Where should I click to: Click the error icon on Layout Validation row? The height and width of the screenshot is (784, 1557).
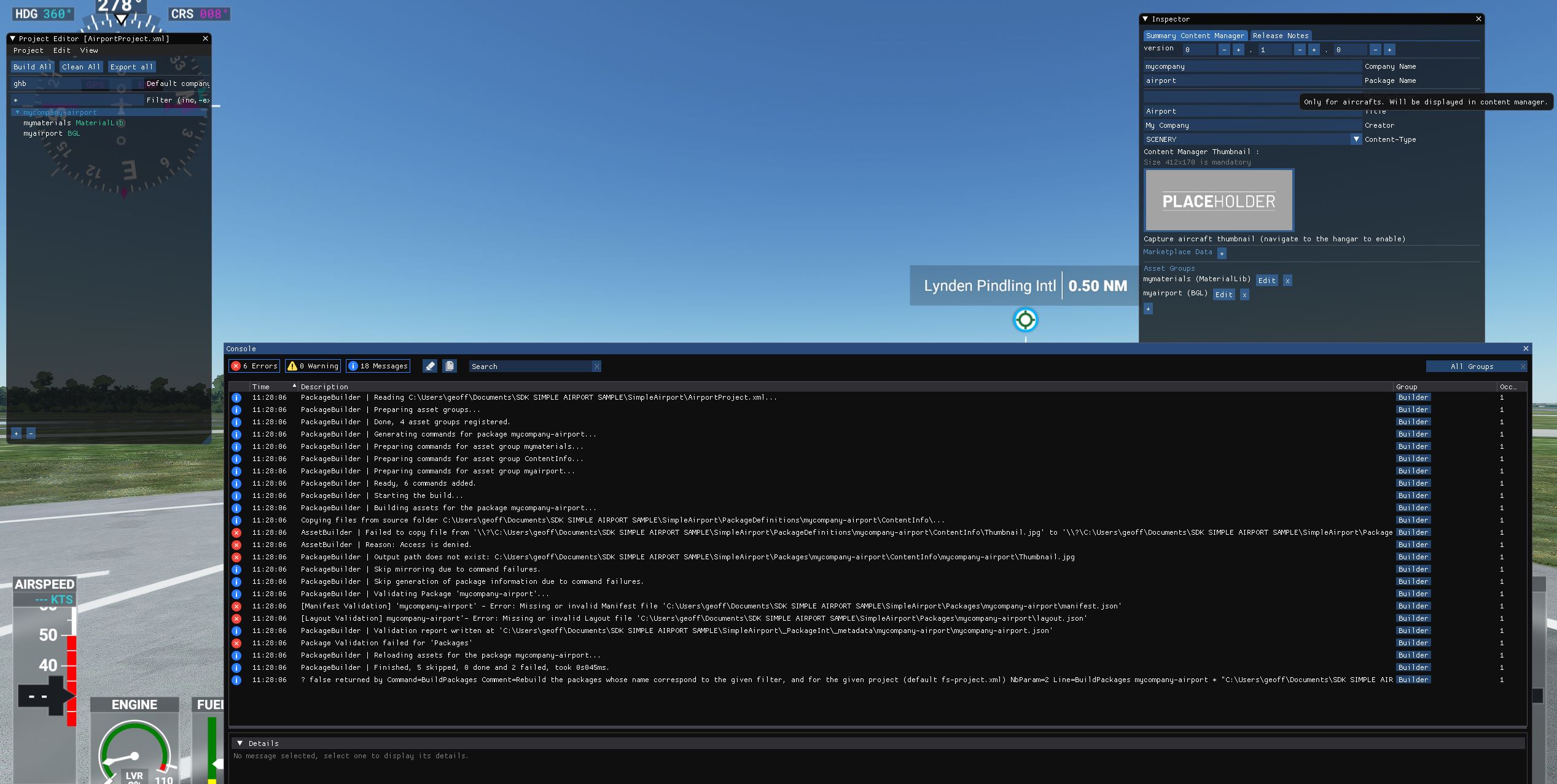[236, 618]
